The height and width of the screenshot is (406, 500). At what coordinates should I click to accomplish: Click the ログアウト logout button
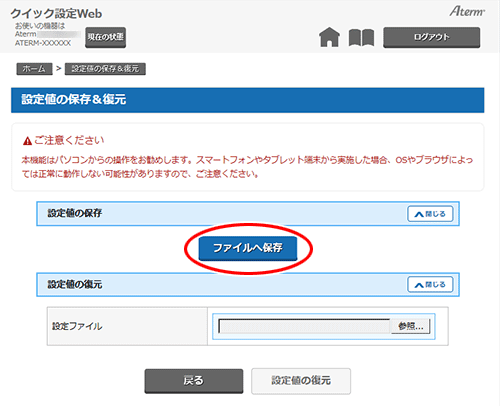[432, 37]
